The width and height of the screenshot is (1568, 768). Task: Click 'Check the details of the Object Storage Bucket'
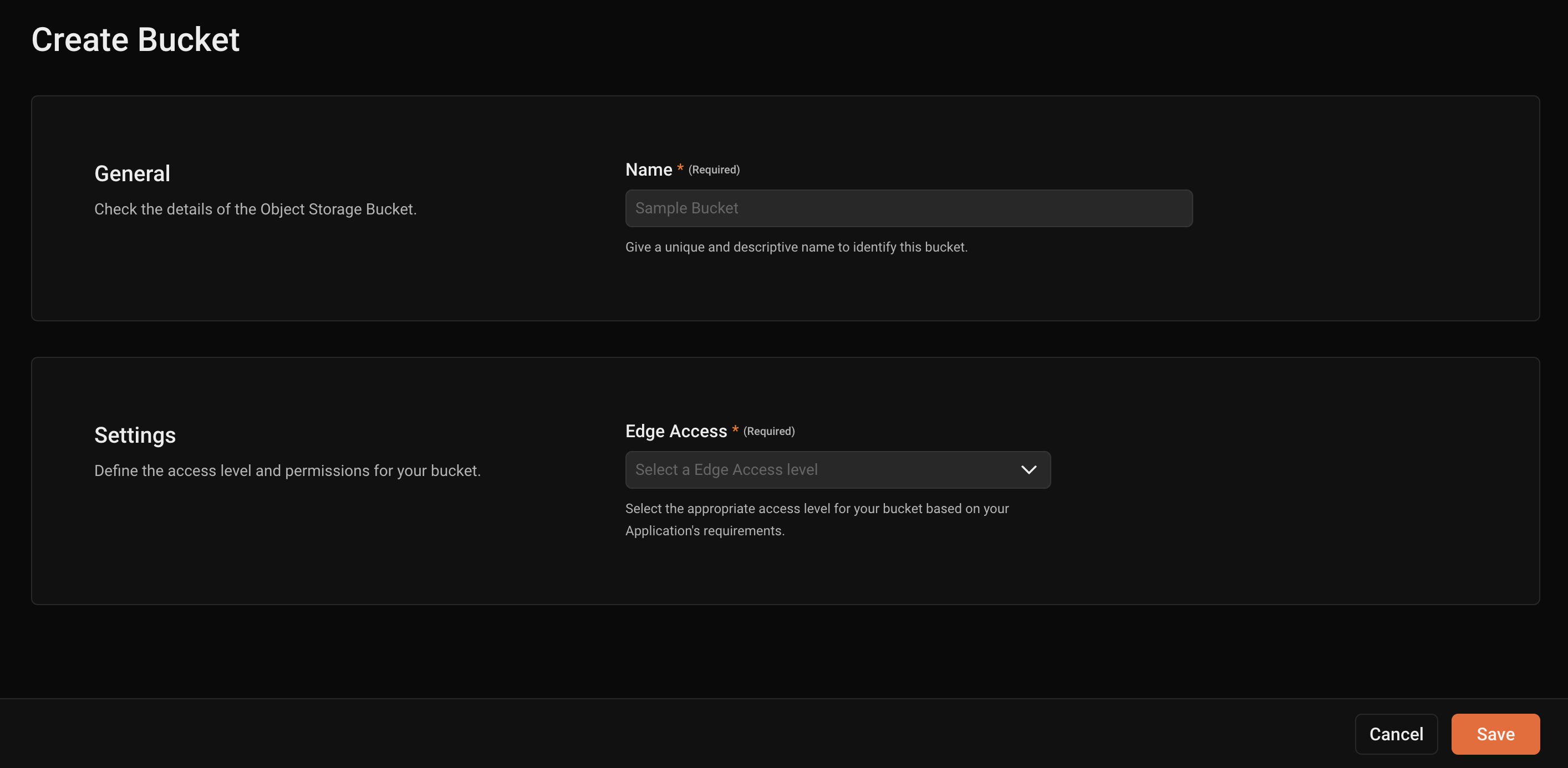pyautogui.click(x=255, y=209)
